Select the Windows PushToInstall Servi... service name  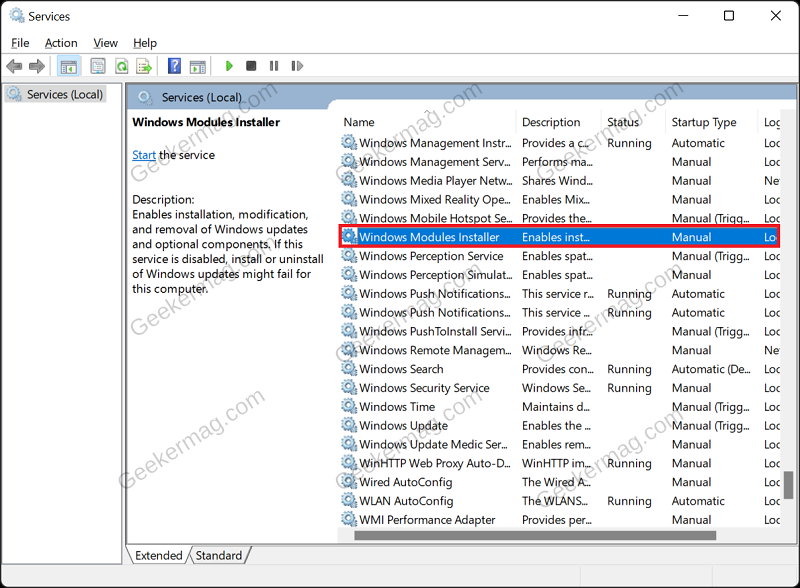click(435, 331)
